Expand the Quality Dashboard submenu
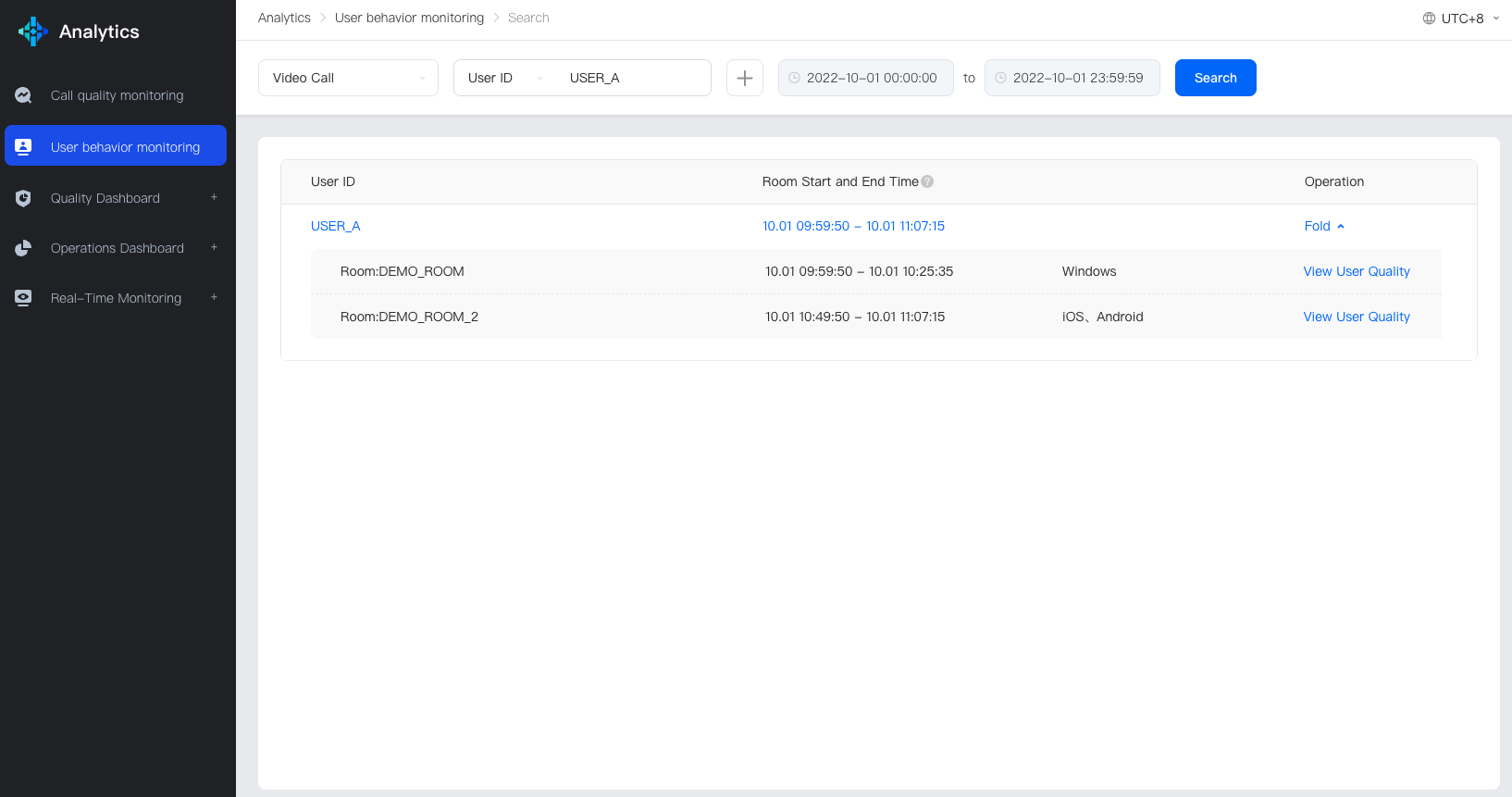 click(214, 197)
